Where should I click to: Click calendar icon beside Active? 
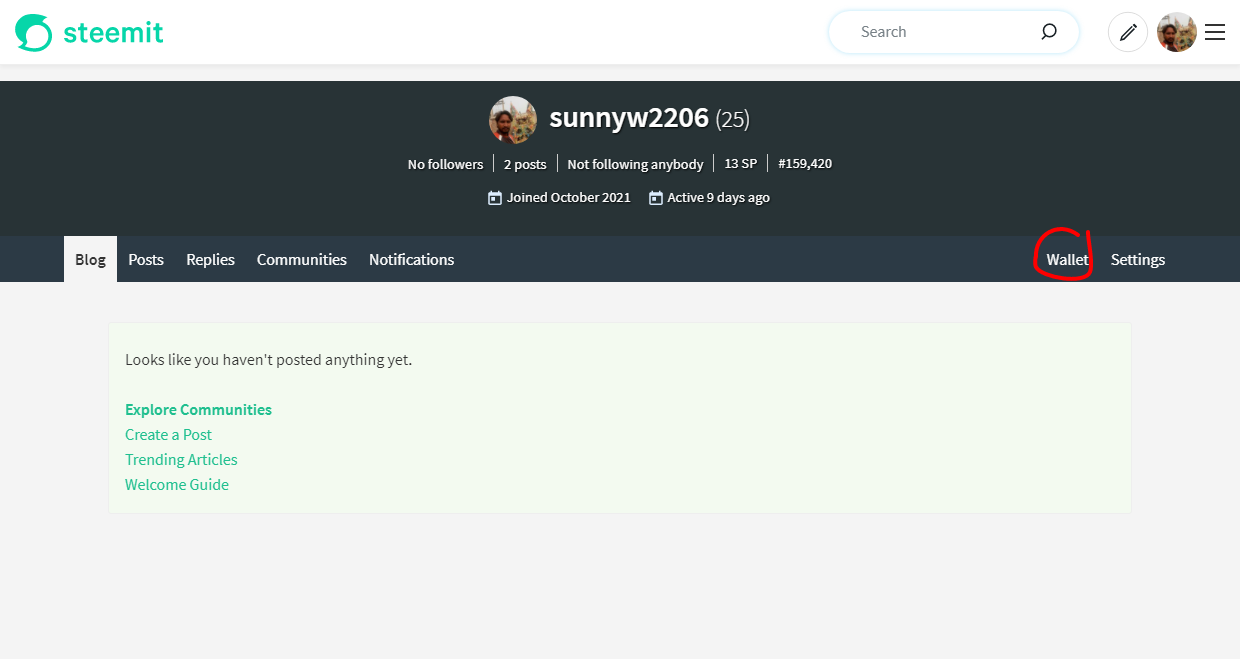656,198
